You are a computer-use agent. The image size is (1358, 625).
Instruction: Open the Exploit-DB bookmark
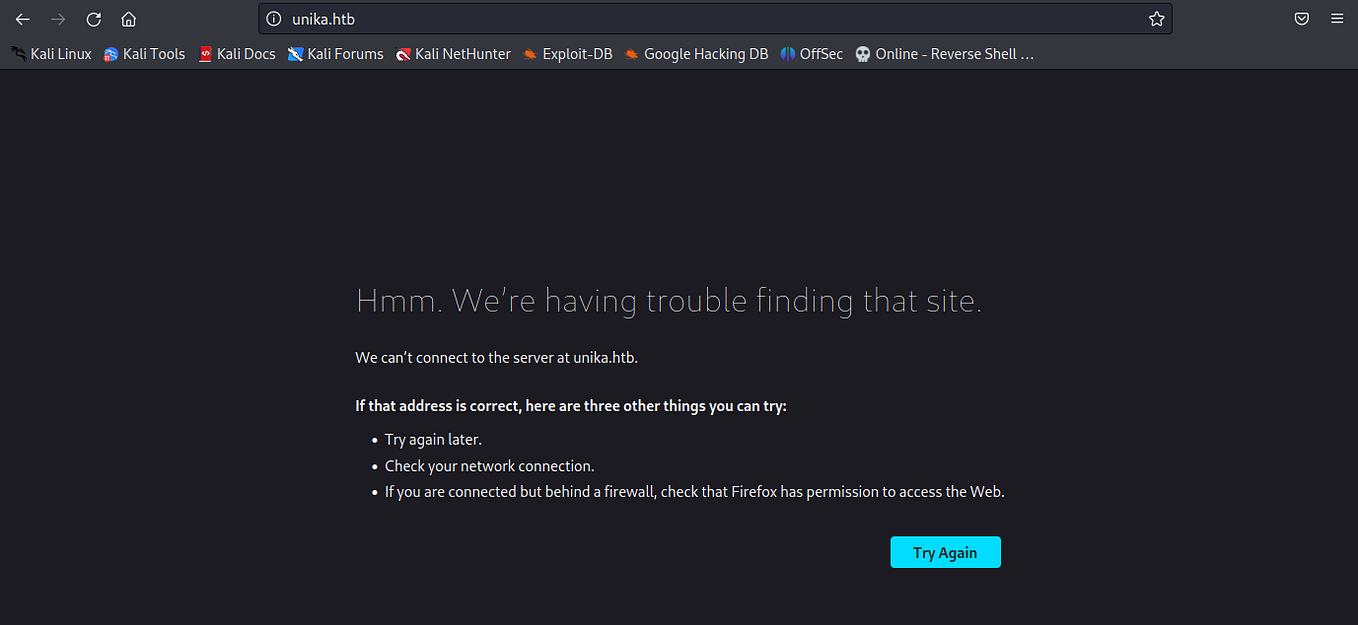[568, 54]
